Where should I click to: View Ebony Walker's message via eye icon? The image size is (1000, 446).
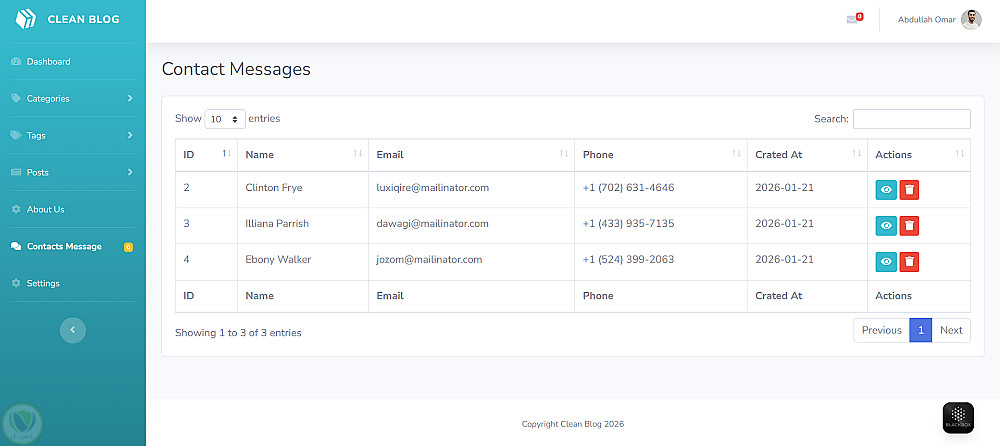[886, 262]
